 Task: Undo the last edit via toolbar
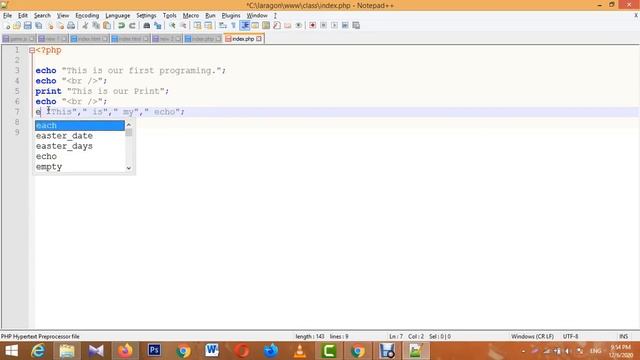[121, 25]
